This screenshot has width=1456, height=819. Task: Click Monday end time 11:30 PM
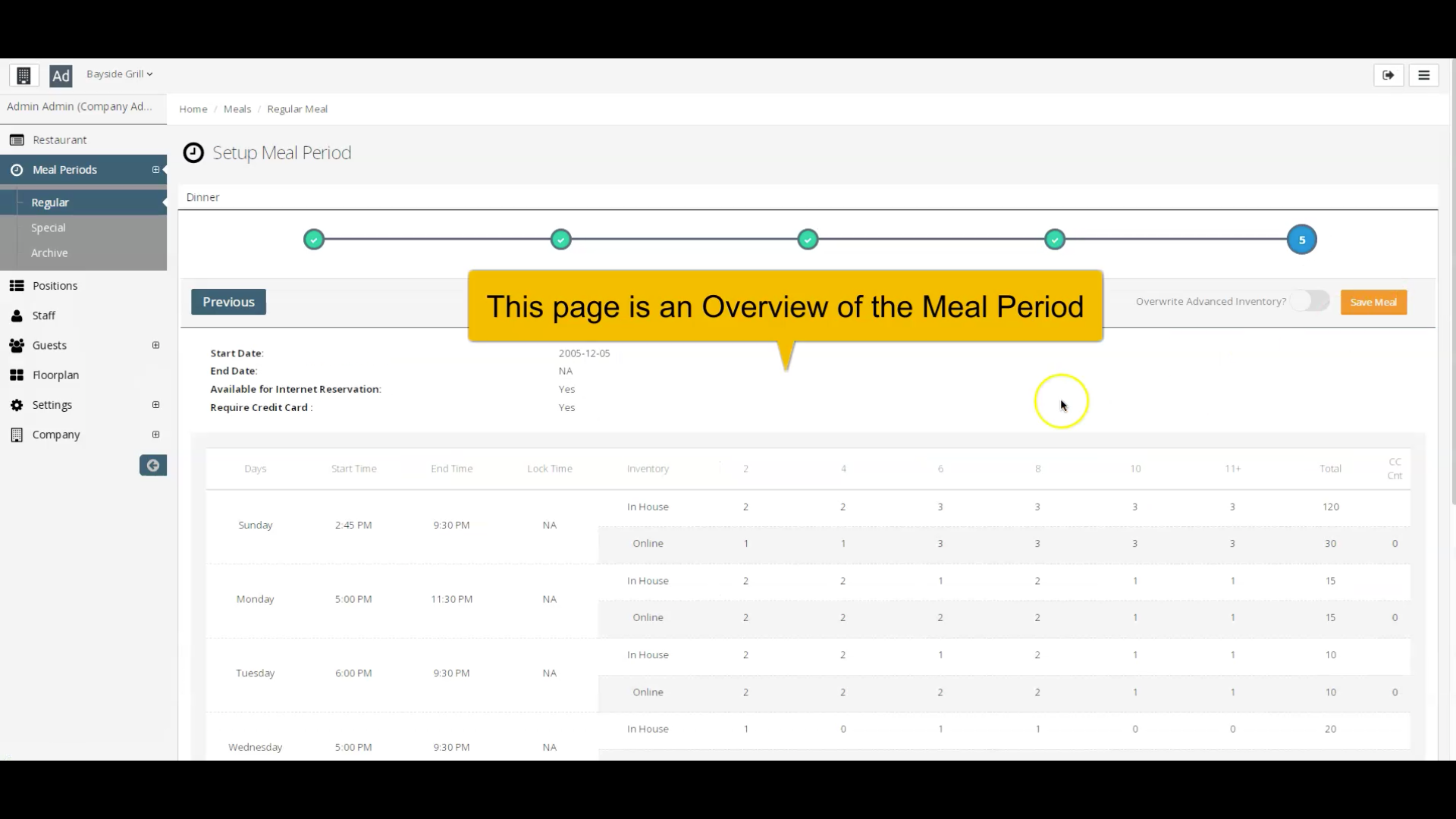click(x=451, y=599)
